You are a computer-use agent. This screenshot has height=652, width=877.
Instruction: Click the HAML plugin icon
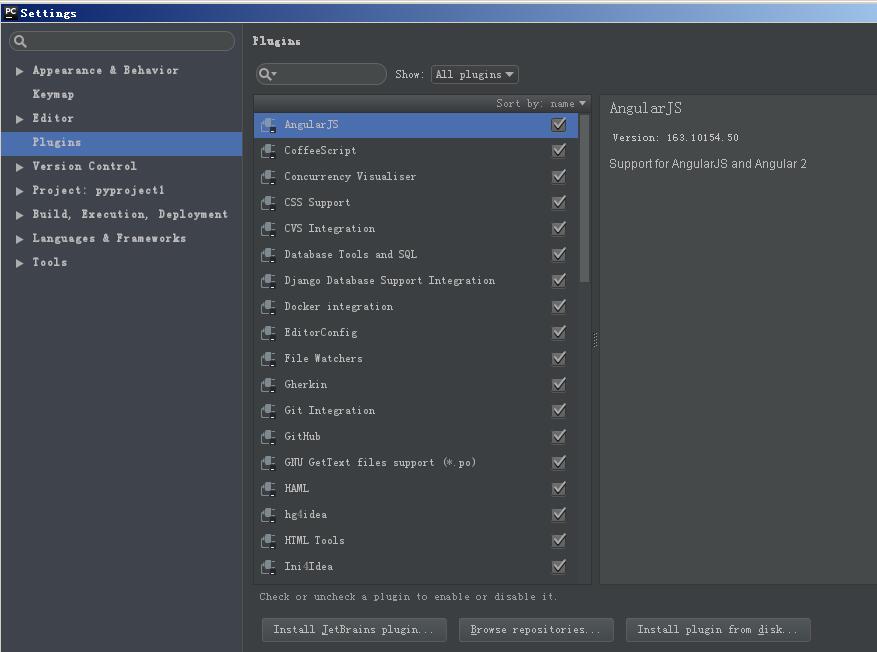268,489
